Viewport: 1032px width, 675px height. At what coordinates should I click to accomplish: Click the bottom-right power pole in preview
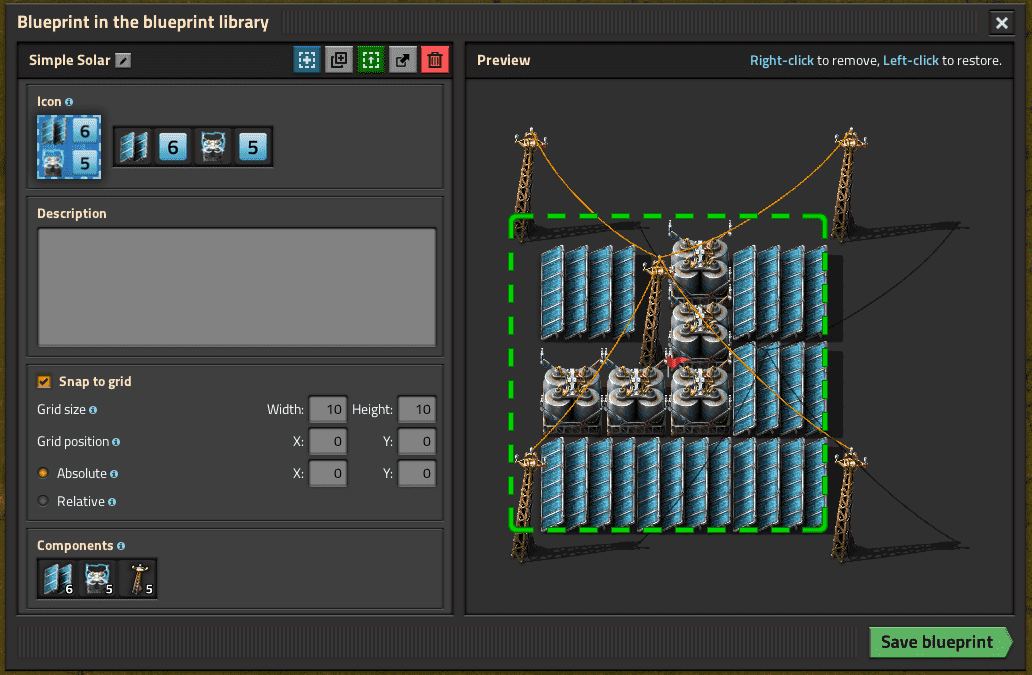point(847,505)
